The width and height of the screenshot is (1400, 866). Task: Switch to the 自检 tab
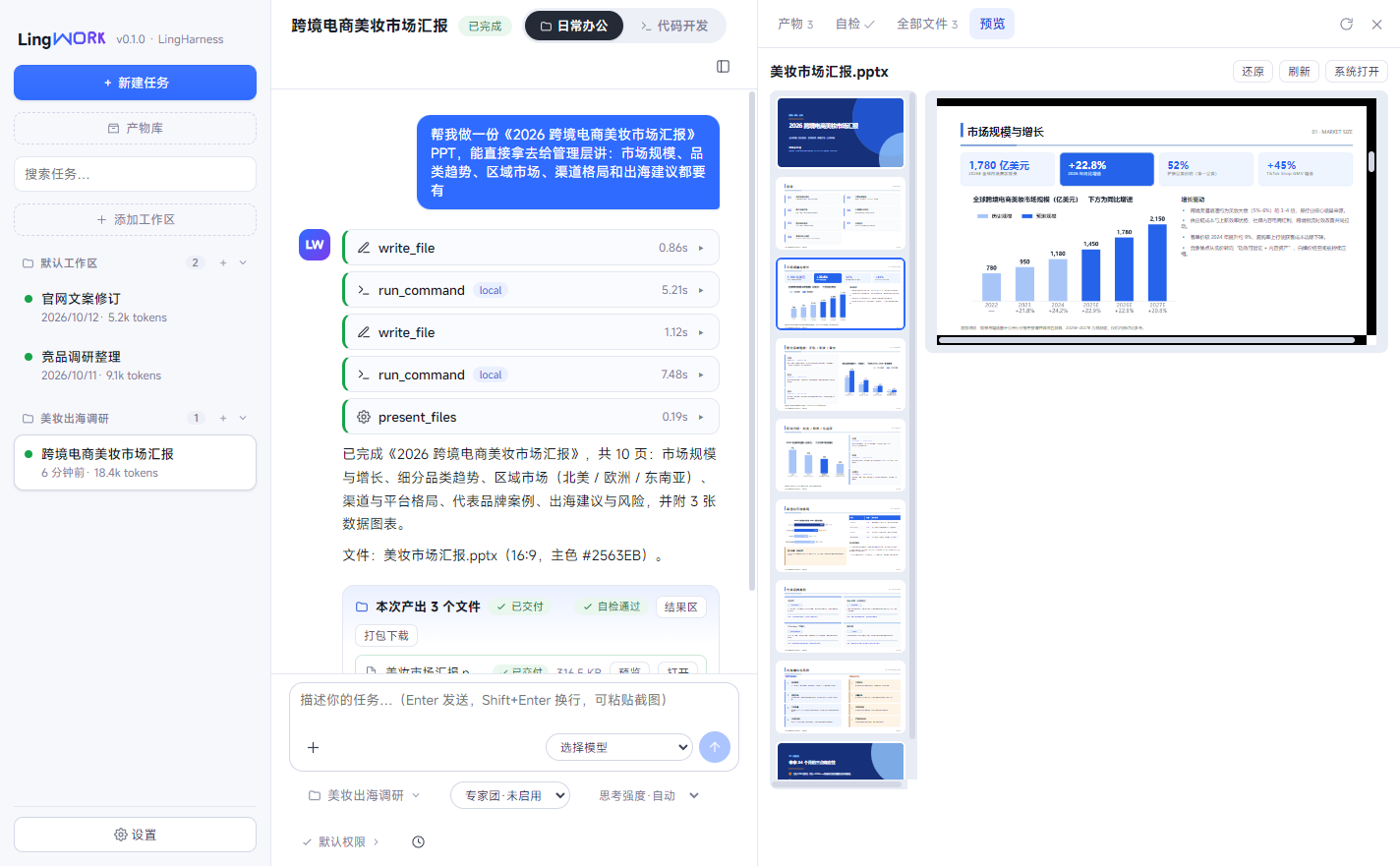click(x=854, y=24)
